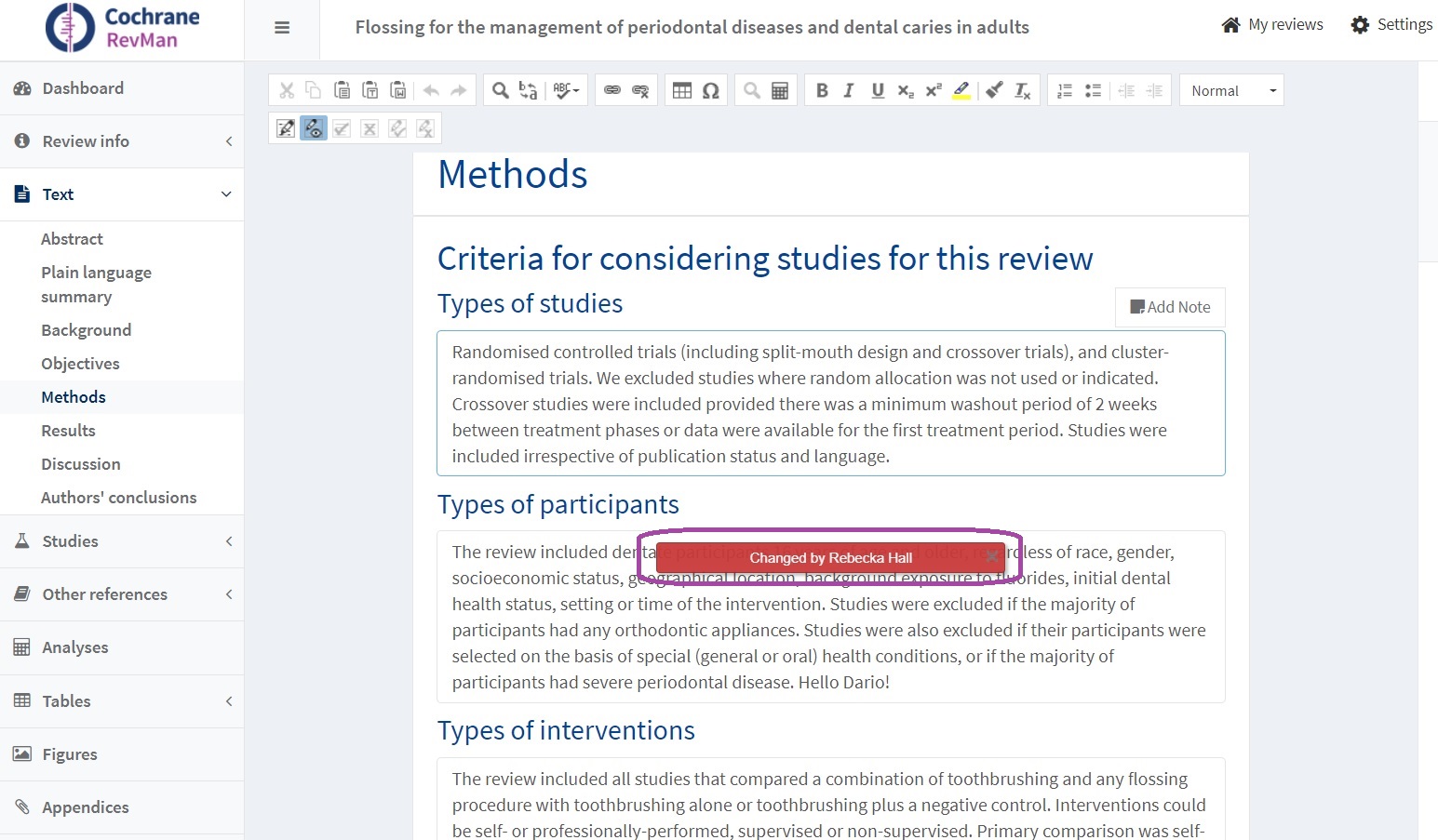This screenshot has height=840, width=1438.
Task: Go to Abstract in the Text menu
Action: click(x=72, y=239)
